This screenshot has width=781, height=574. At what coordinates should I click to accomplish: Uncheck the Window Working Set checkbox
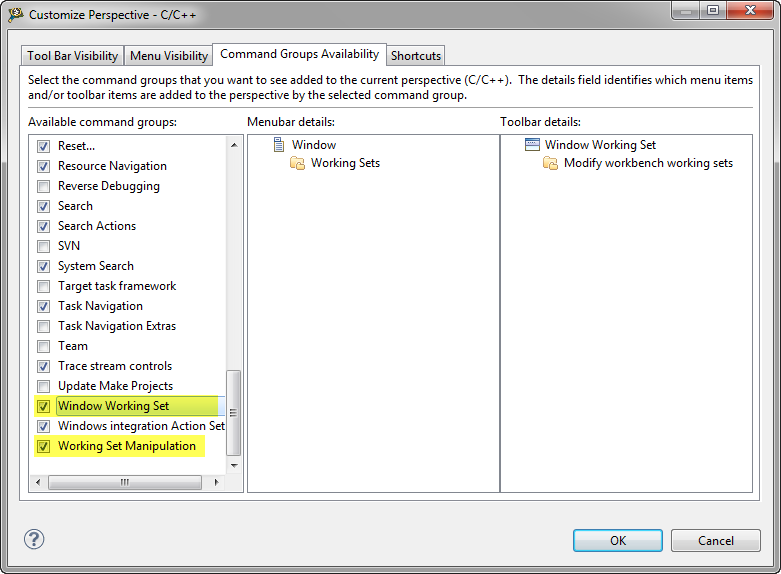point(43,406)
